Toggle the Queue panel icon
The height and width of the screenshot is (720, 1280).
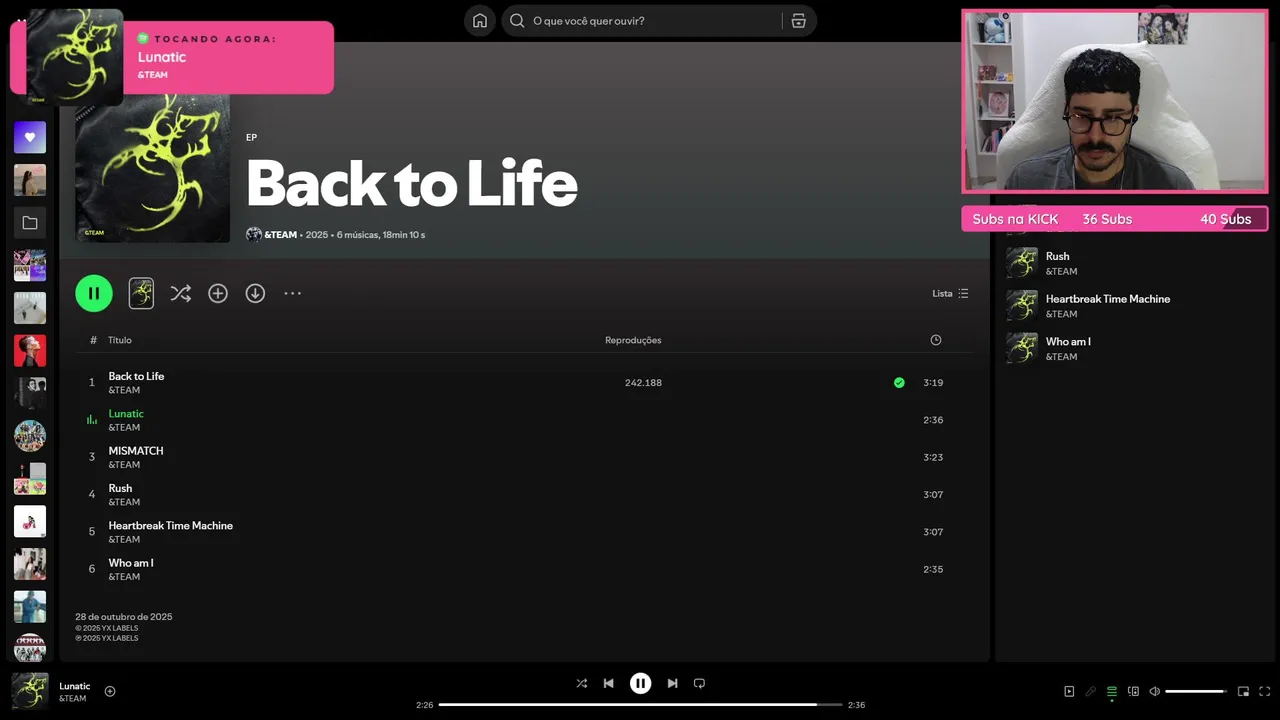point(1111,691)
